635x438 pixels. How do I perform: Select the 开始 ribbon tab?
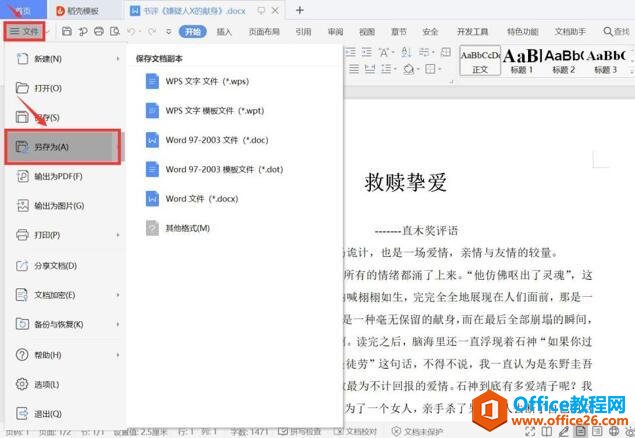(x=193, y=32)
